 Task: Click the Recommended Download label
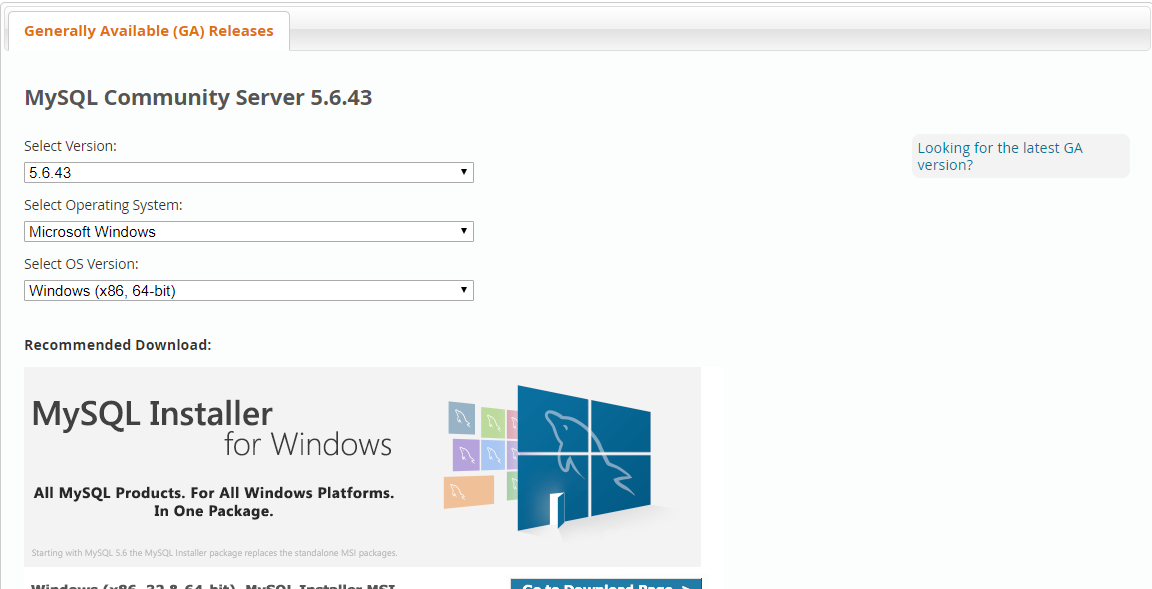(118, 345)
